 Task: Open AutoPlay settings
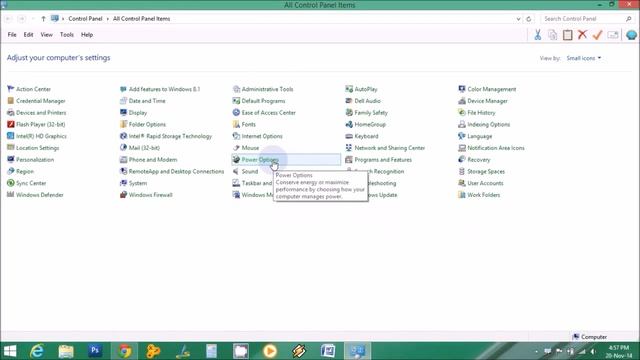[361, 89]
